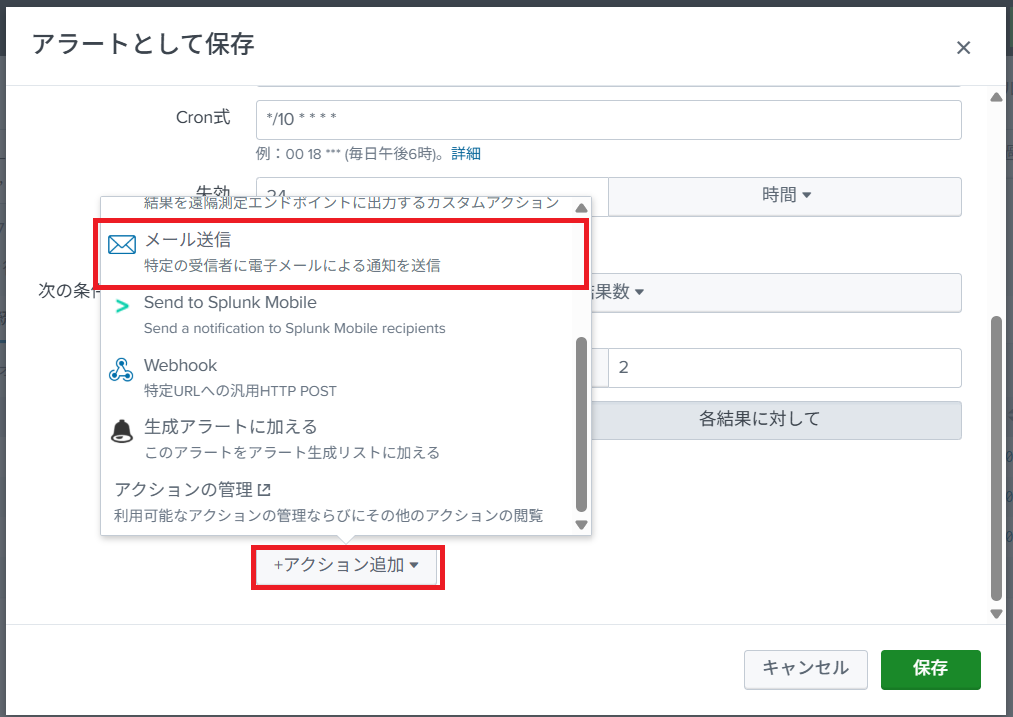The width and height of the screenshot is (1013, 717).
Task: Click the green 保存 button
Action: point(930,669)
